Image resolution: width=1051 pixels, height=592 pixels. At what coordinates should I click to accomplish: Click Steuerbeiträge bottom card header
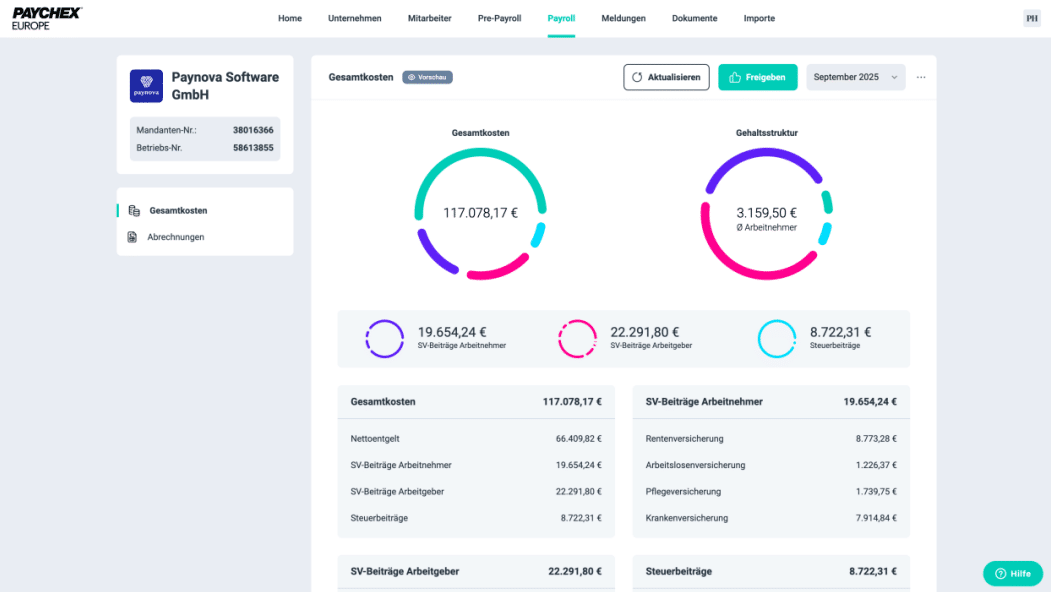(x=771, y=572)
